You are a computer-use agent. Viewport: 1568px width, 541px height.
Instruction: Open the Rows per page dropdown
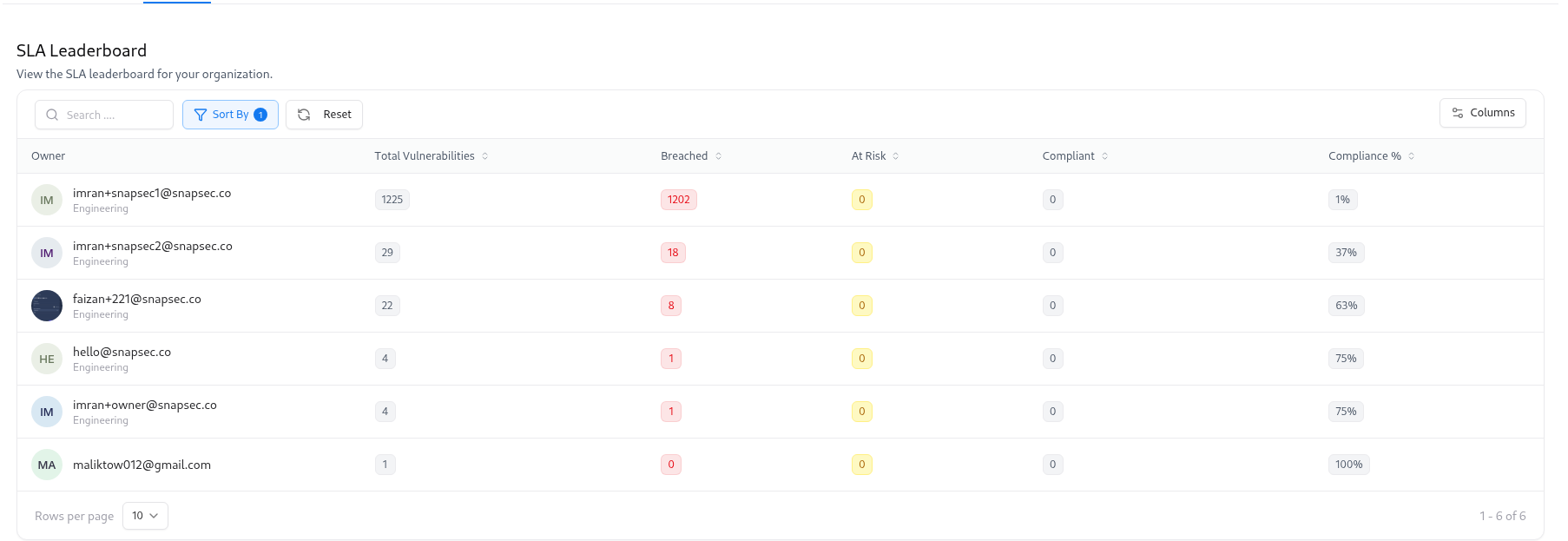click(x=145, y=516)
